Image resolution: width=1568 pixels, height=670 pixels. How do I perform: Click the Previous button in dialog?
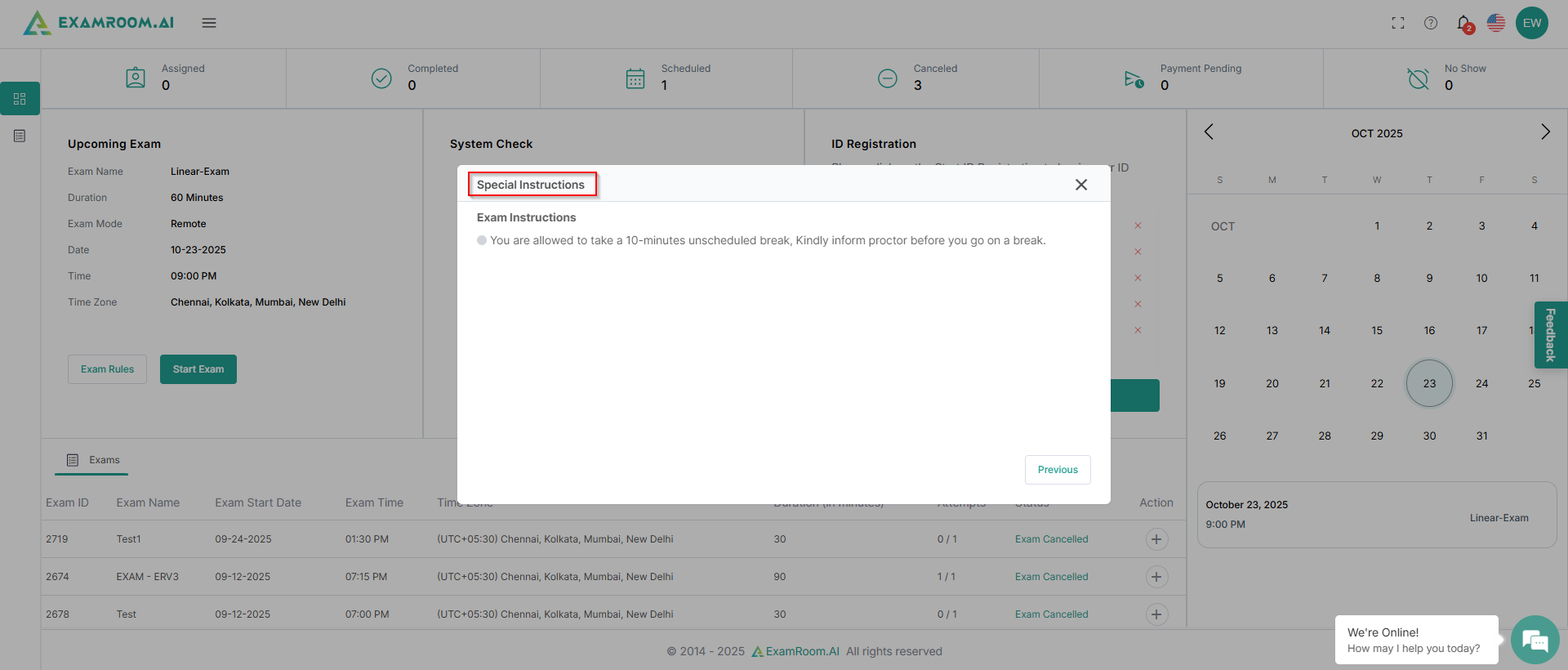[1058, 470]
